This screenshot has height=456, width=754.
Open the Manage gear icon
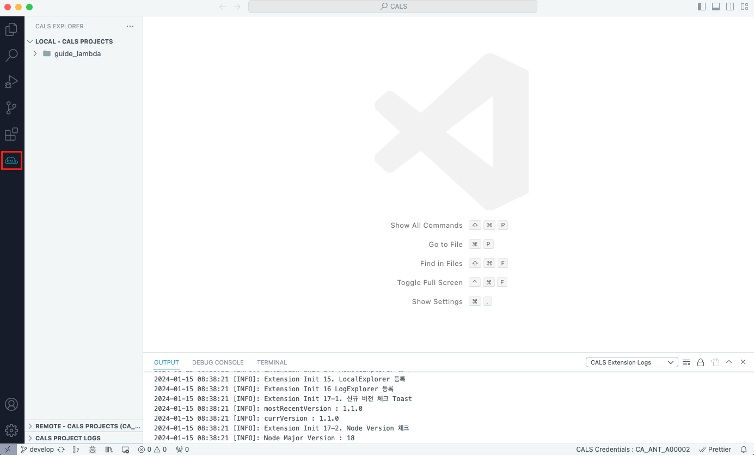click(x=12, y=430)
